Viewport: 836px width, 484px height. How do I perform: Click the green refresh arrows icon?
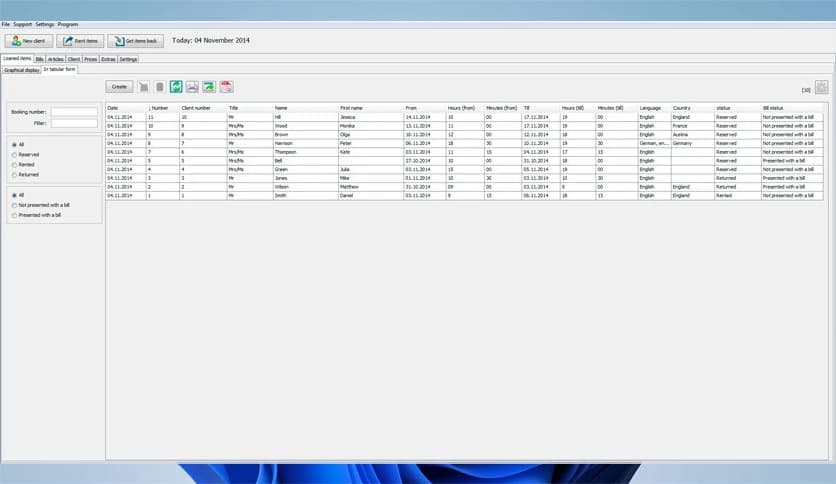pos(176,87)
